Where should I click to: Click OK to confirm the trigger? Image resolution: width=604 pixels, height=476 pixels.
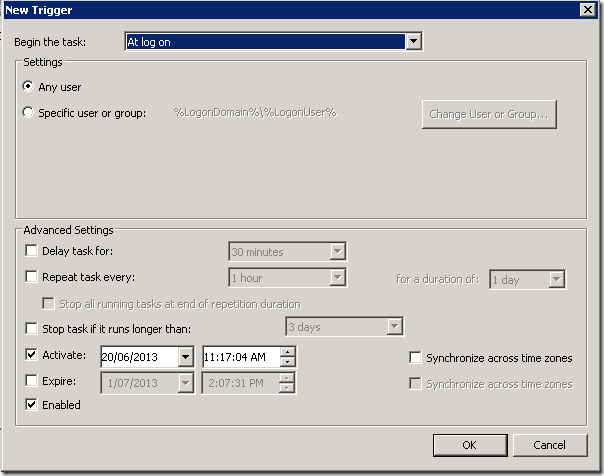click(469, 445)
